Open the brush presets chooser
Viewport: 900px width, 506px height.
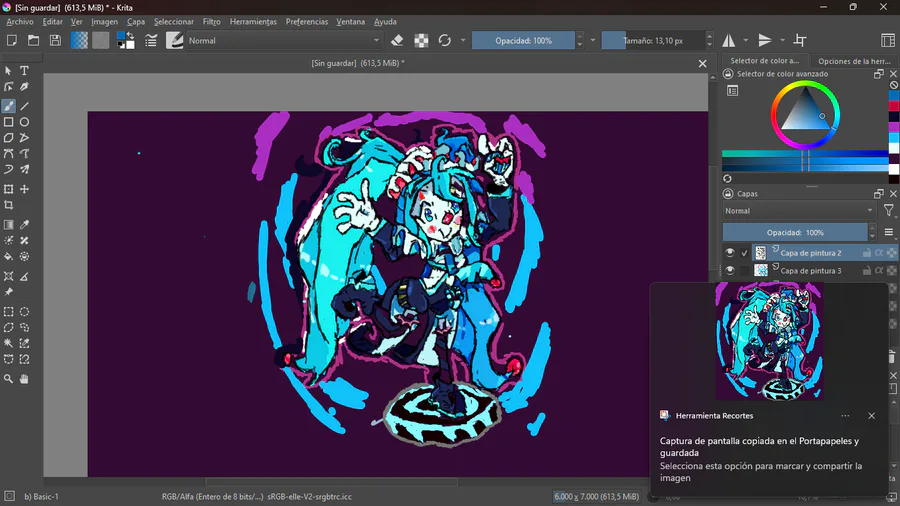174,40
